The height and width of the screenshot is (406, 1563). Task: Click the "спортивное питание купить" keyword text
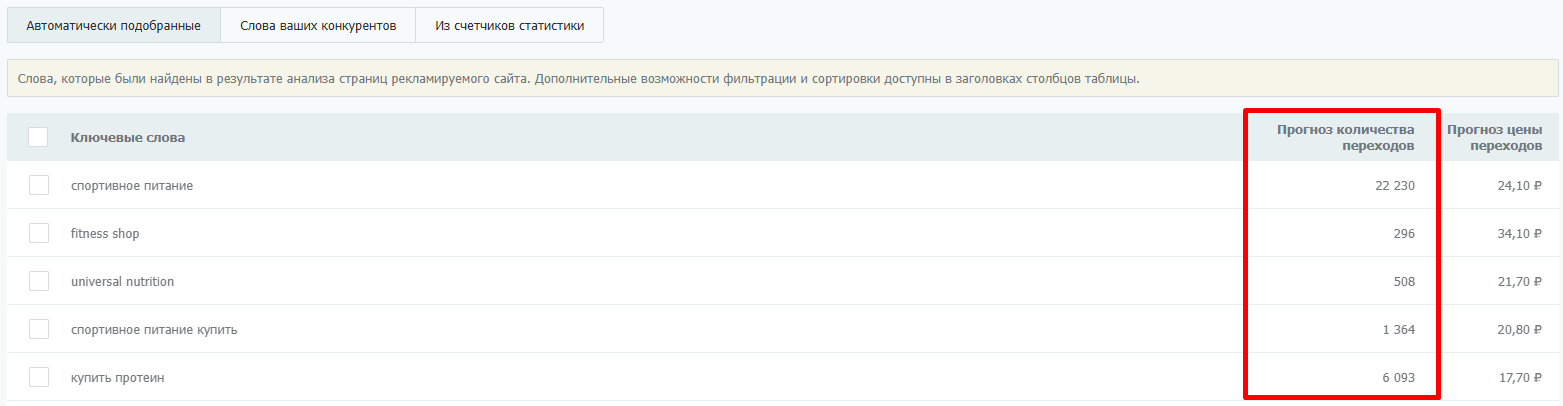click(154, 330)
